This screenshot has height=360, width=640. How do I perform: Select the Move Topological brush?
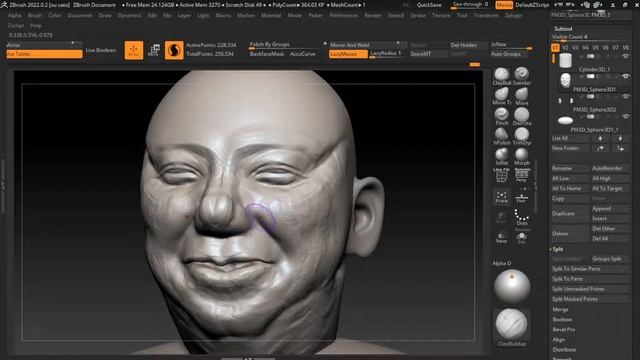tap(501, 96)
